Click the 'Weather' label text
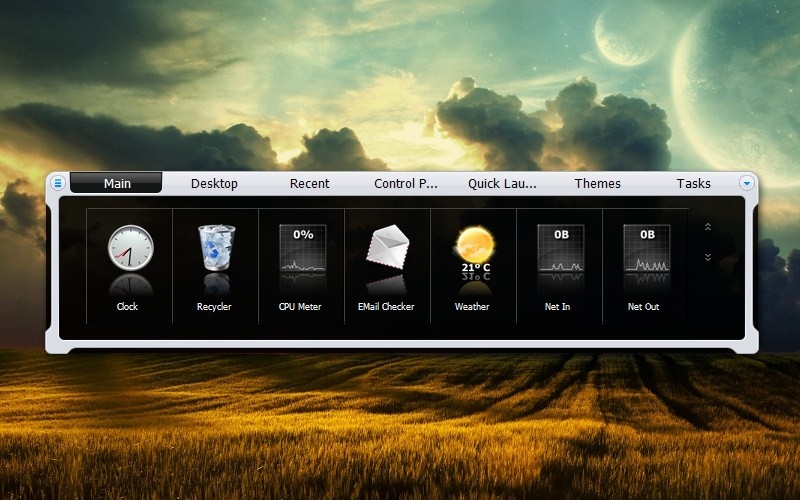800x500 pixels. point(472,307)
